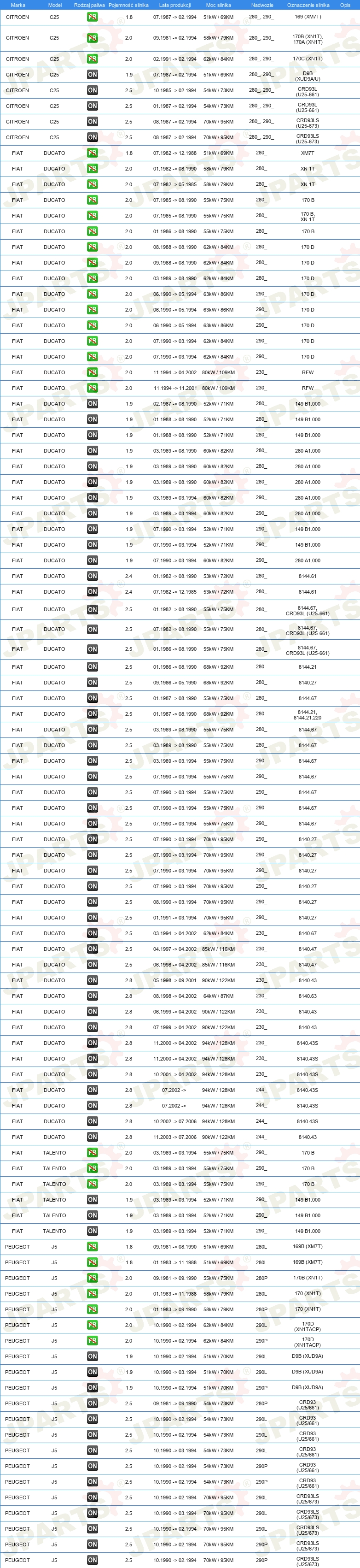Click the Lata produkcji column header

tap(174, 5)
